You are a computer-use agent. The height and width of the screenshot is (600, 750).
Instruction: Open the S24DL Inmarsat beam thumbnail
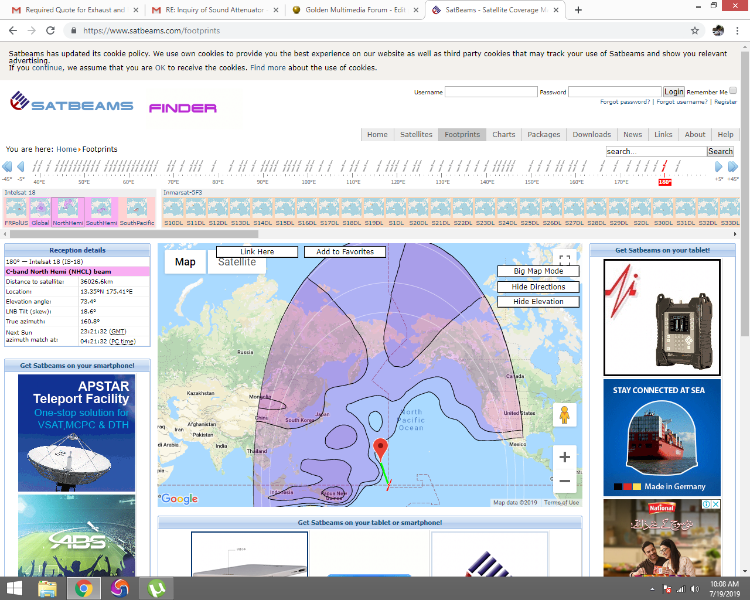point(507,212)
